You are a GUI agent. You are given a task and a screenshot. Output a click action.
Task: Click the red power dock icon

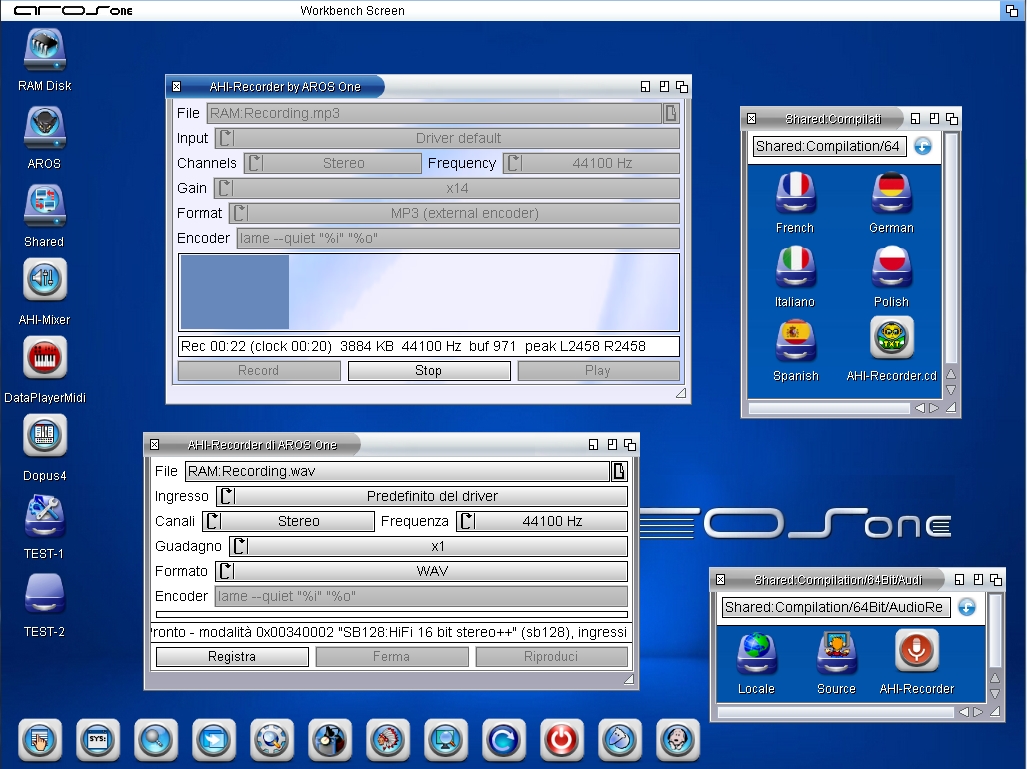tap(561, 740)
